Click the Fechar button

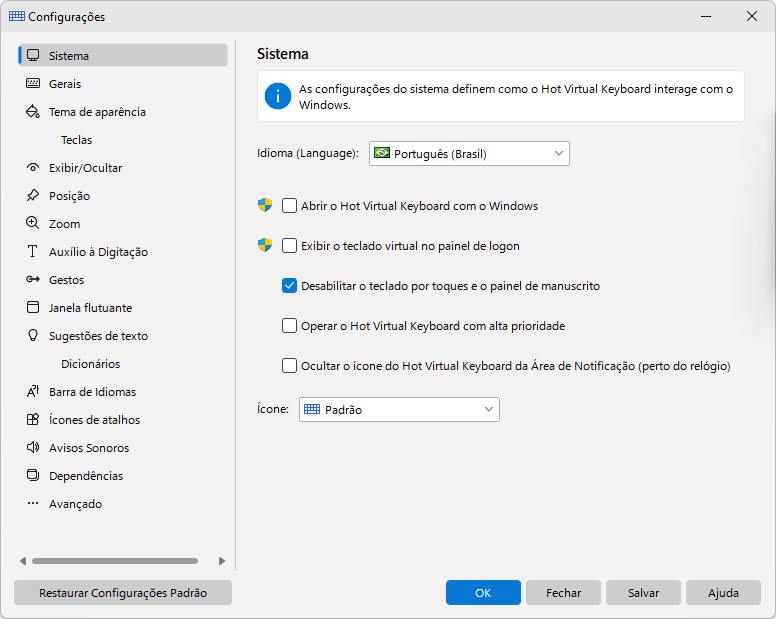click(563, 592)
